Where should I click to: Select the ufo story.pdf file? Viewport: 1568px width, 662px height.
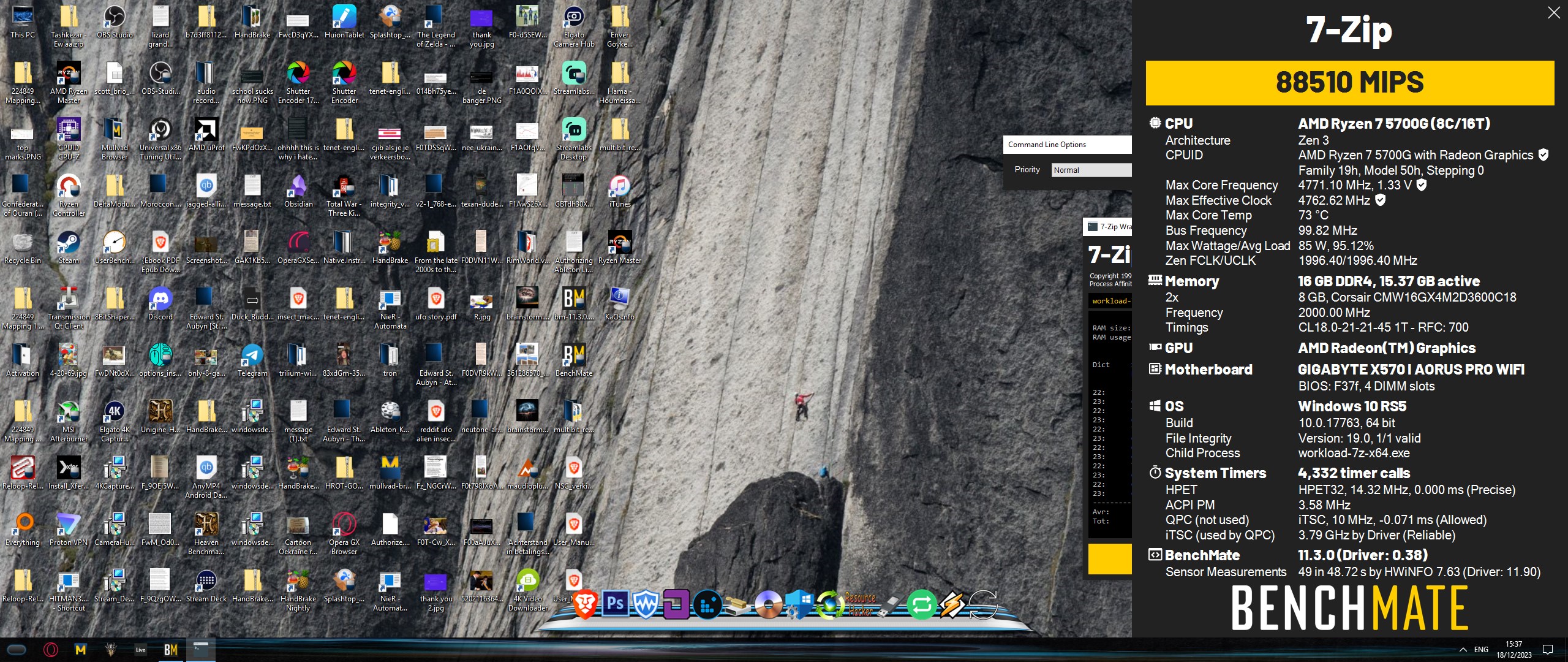pos(436,305)
